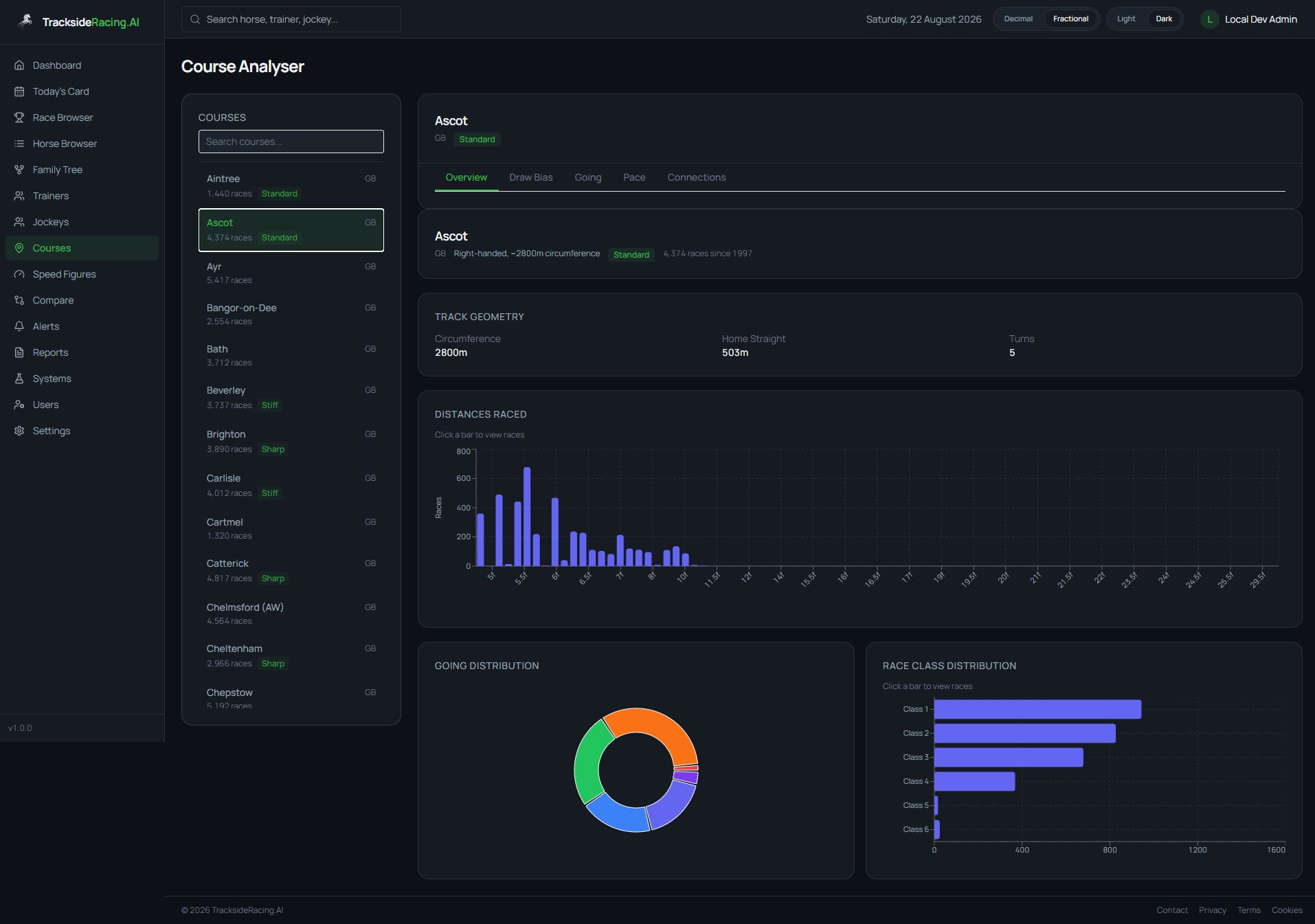Open Race Browser trophy icon
The width and height of the screenshot is (1315, 924).
point(19,117)
